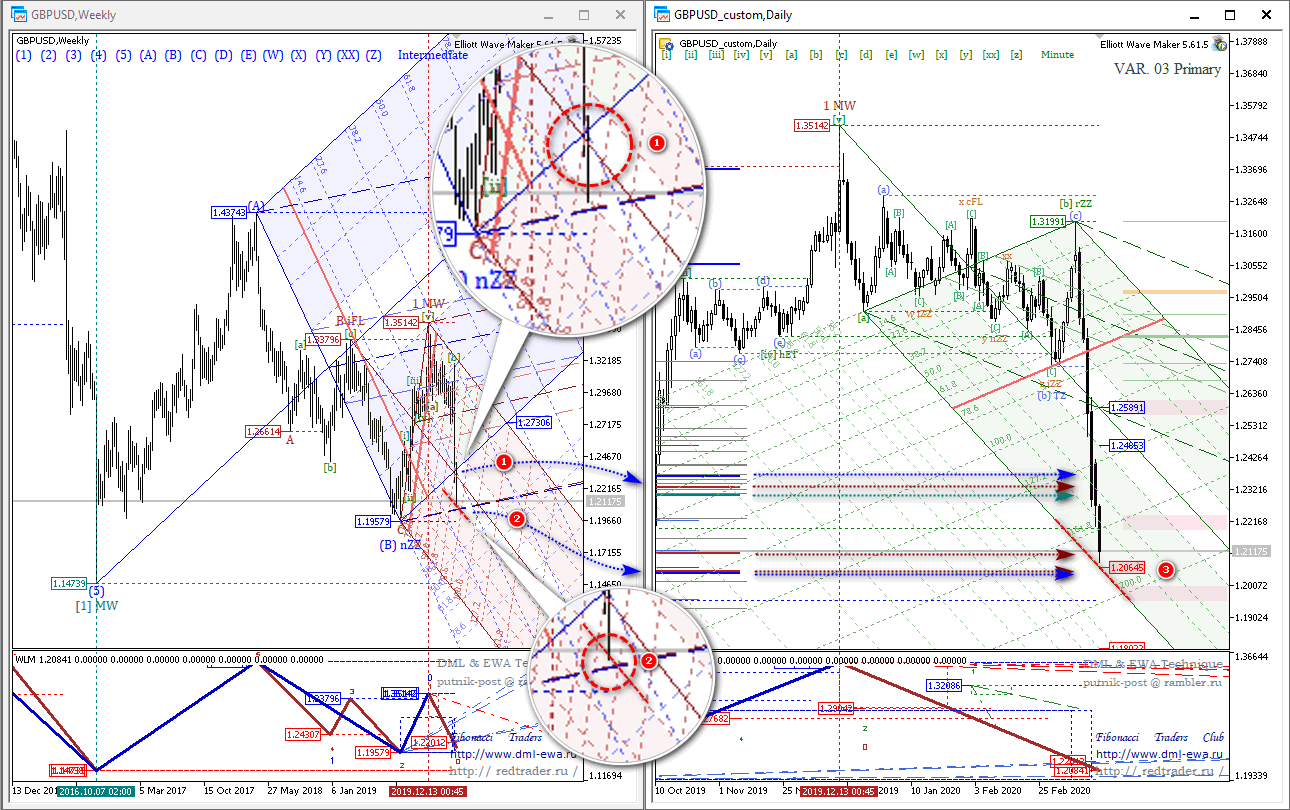Screen dimensions: 1290x810
Task: Open the Minute wave degree selector
Action: 1057,55
